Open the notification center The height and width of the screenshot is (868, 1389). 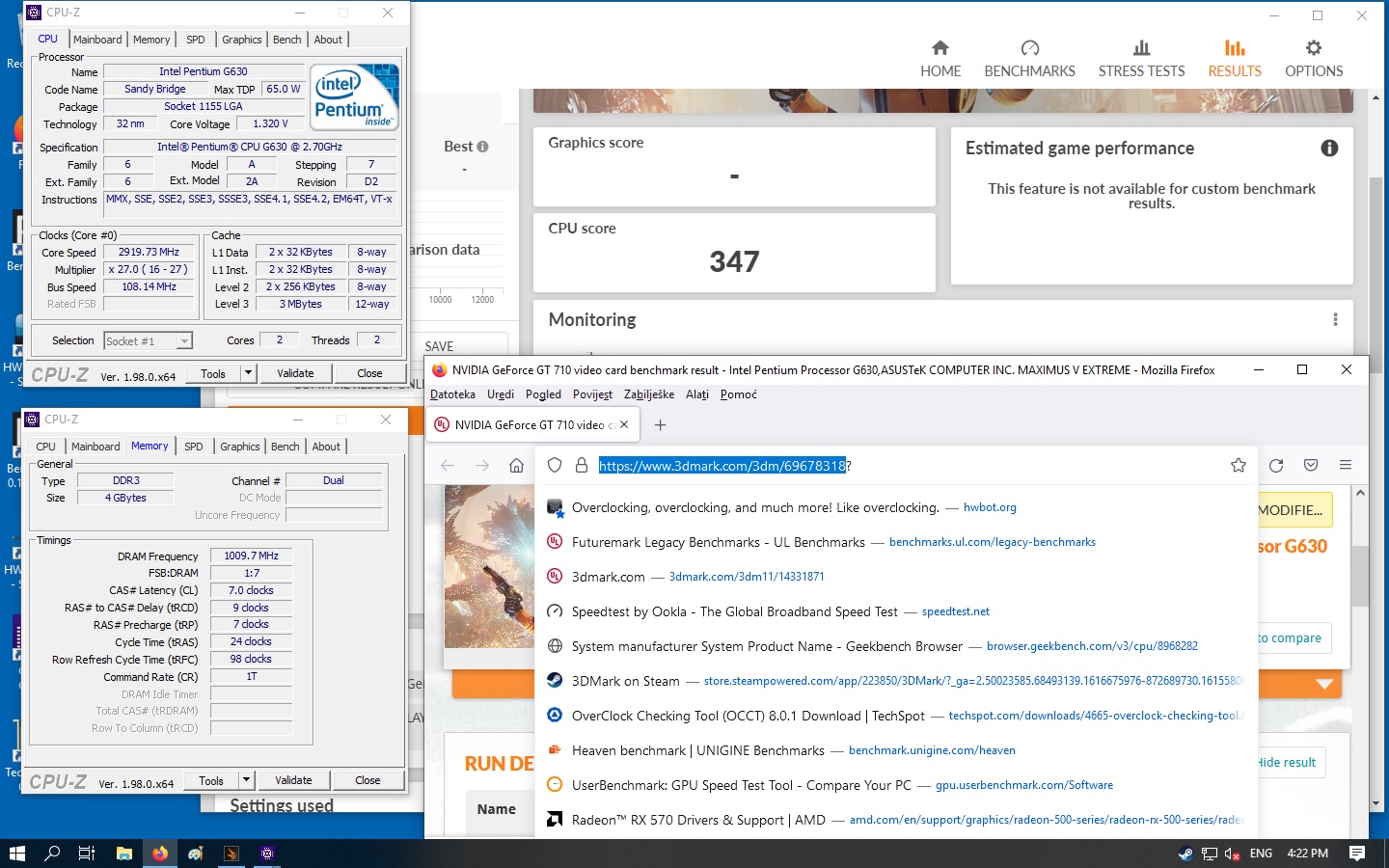[1357, 854]
